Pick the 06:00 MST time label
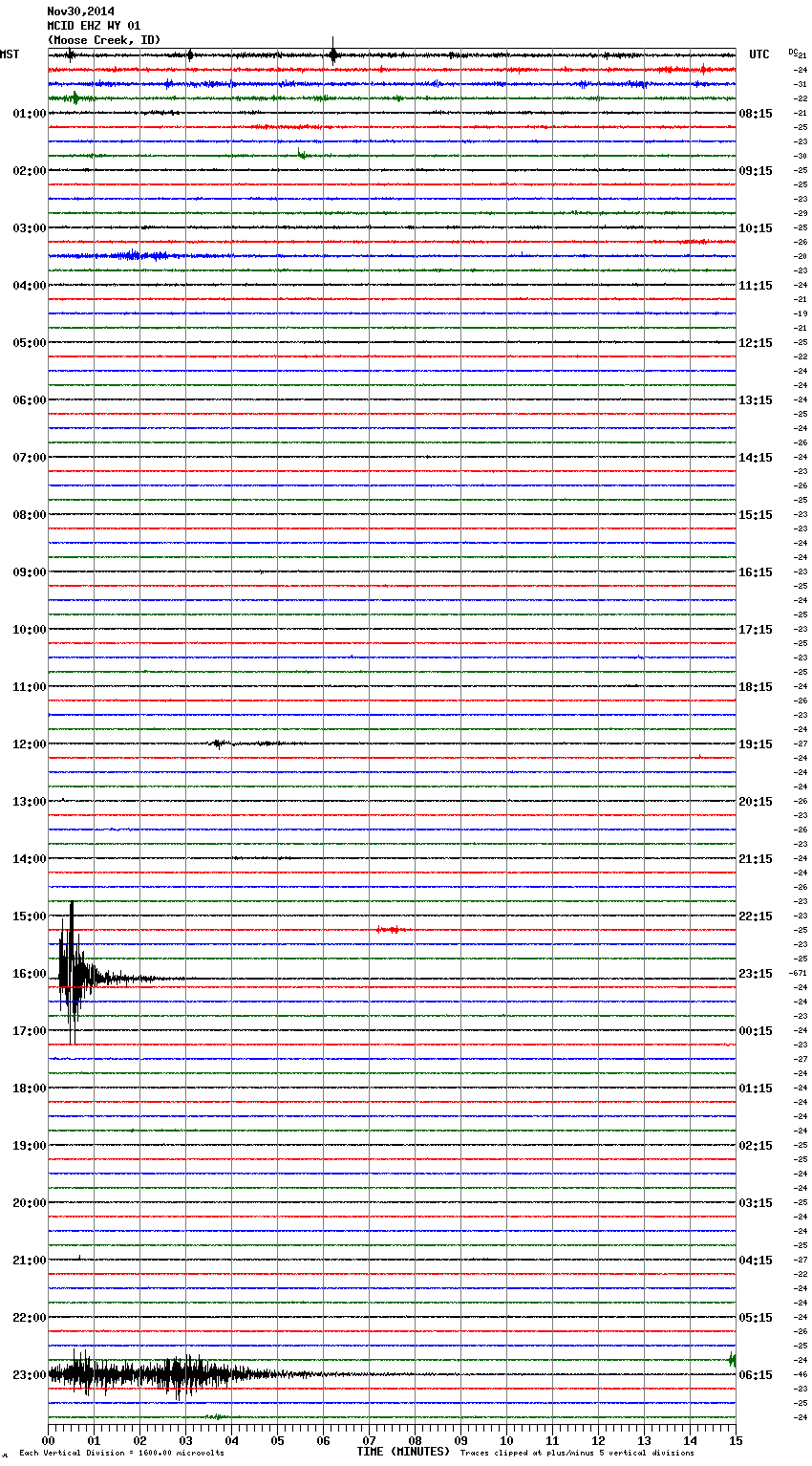 pyautogui.click(x=29, y=400)
